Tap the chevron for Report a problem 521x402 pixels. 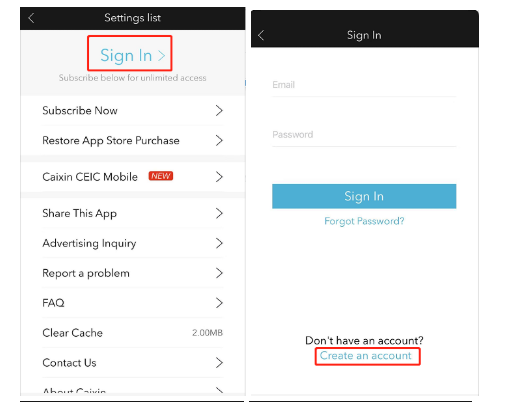tap(219, 273)
